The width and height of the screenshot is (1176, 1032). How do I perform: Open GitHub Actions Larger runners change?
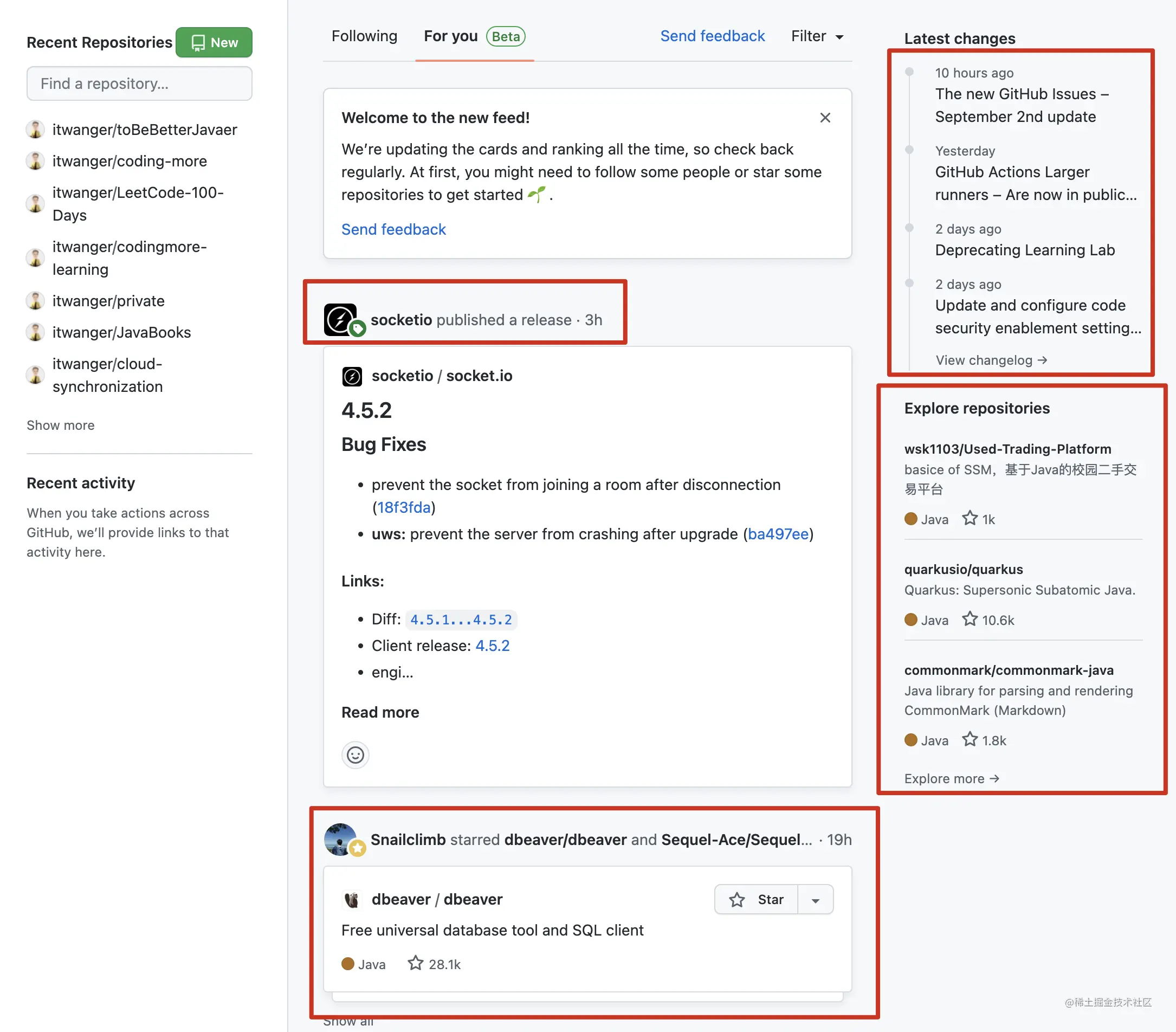pos(1036,183)
